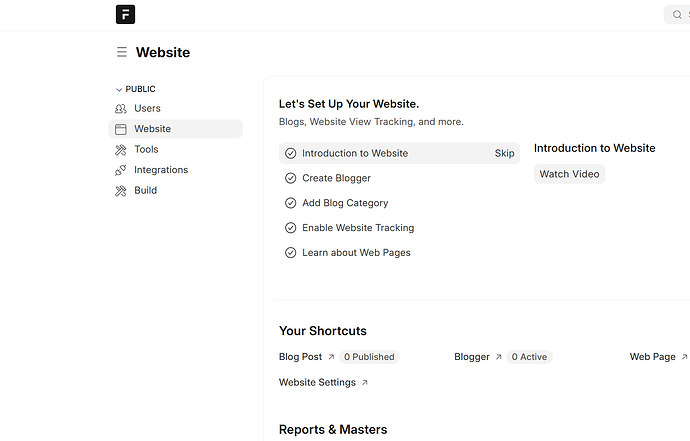690x441 pixels.
Task: Click the Build icon in sidebar
Action: 121,191
